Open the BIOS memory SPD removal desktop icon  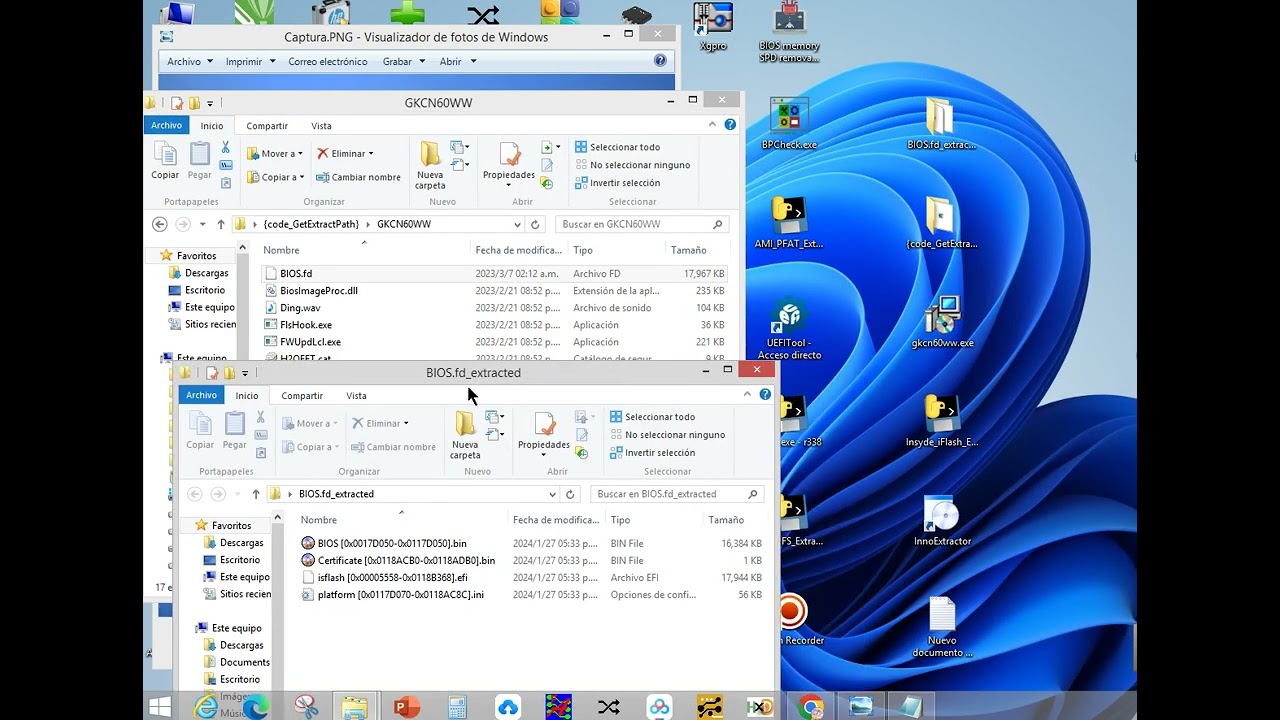coord(789,33)
